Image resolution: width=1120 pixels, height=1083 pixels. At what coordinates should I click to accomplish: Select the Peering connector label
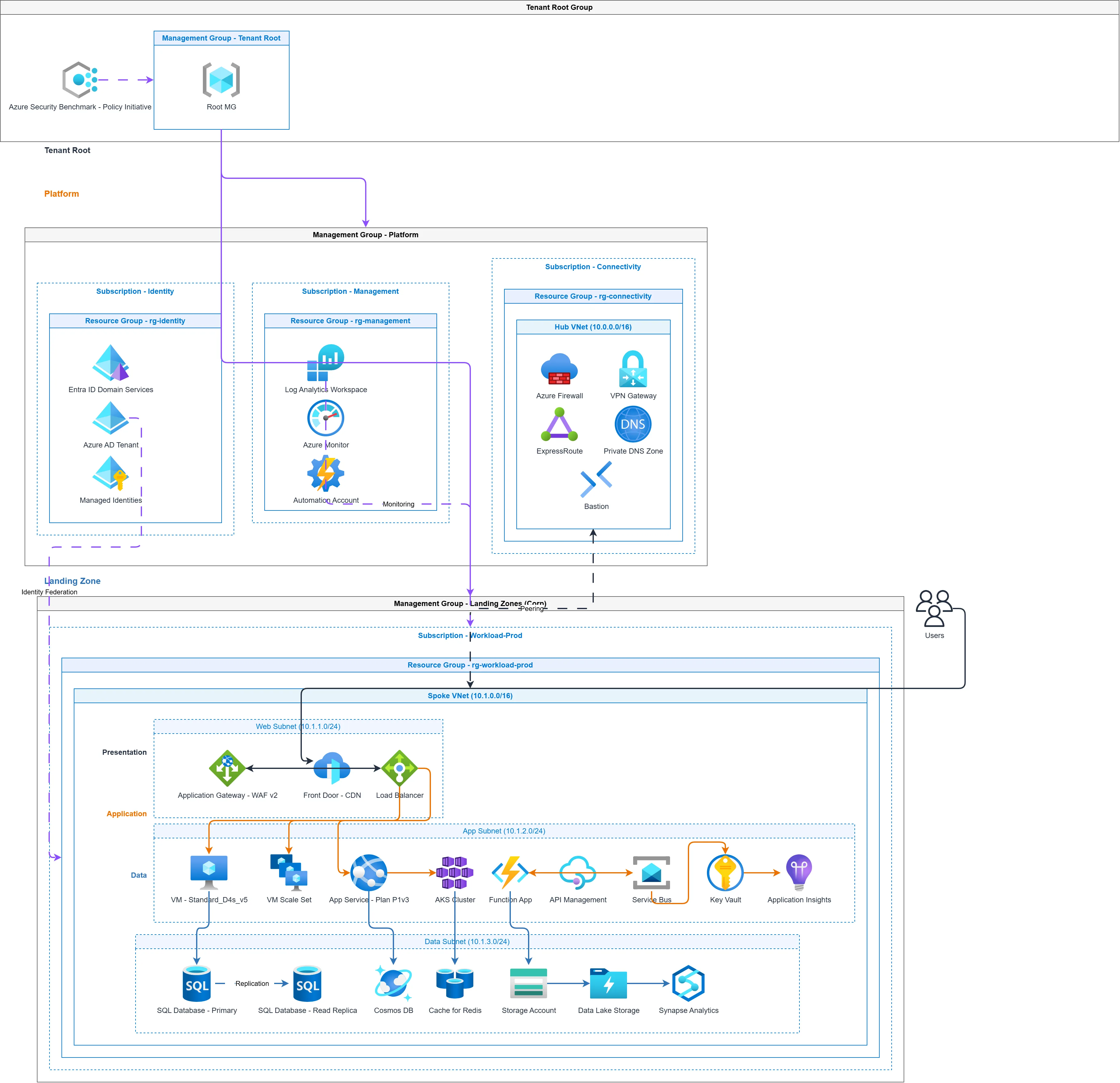(532, 609)
